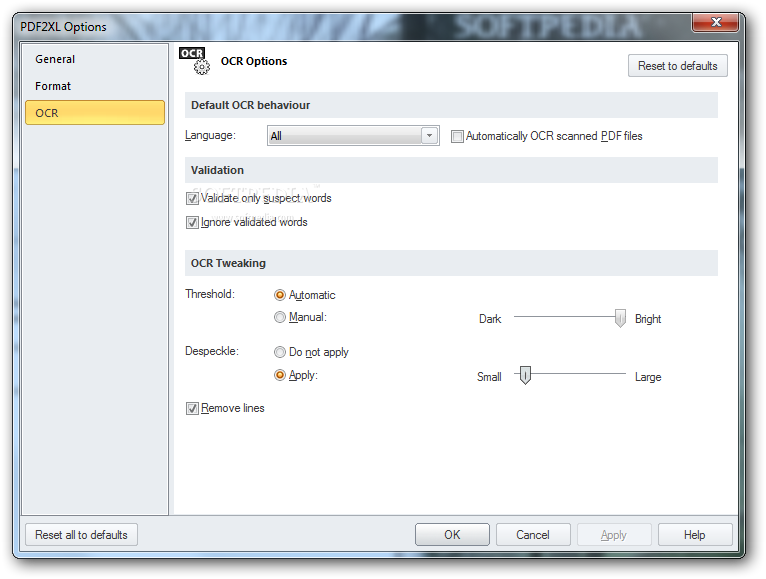Open the Language dropdown arrow
Viewport: 766px width, 579px height.
pos(429,135)
